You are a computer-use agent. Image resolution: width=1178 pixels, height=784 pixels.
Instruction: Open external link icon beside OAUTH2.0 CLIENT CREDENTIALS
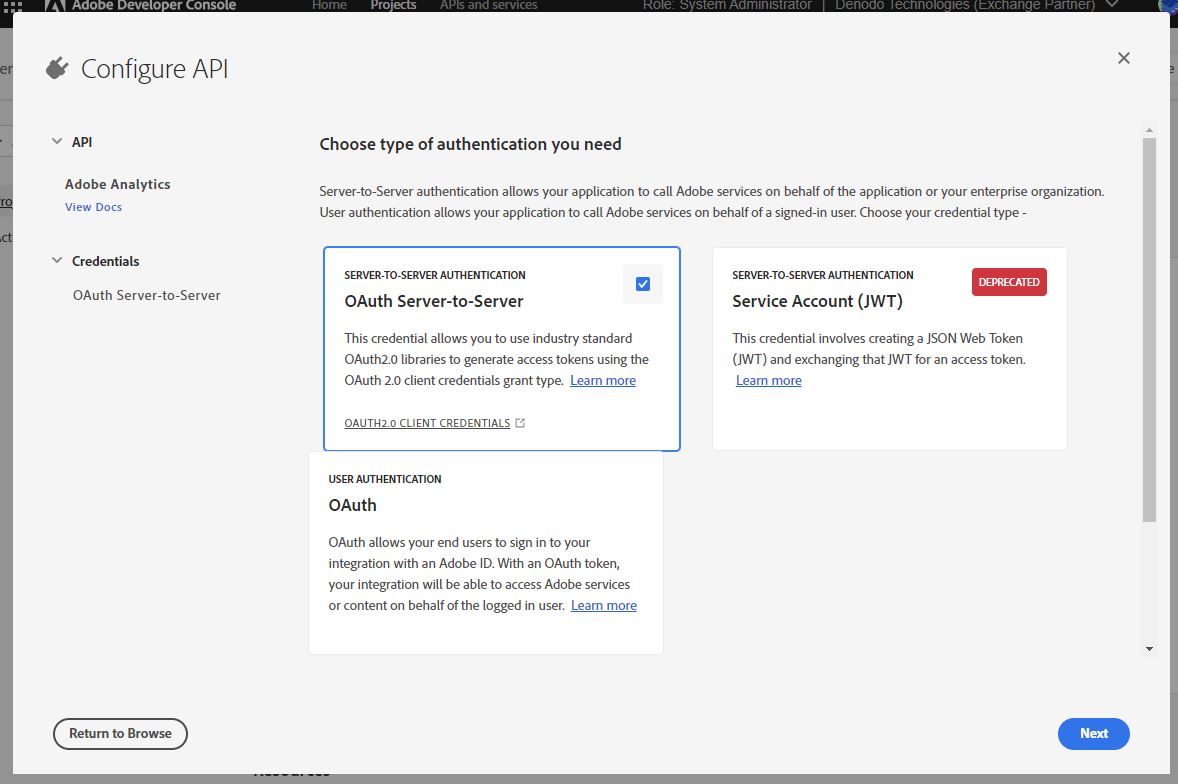click(520, 423)
